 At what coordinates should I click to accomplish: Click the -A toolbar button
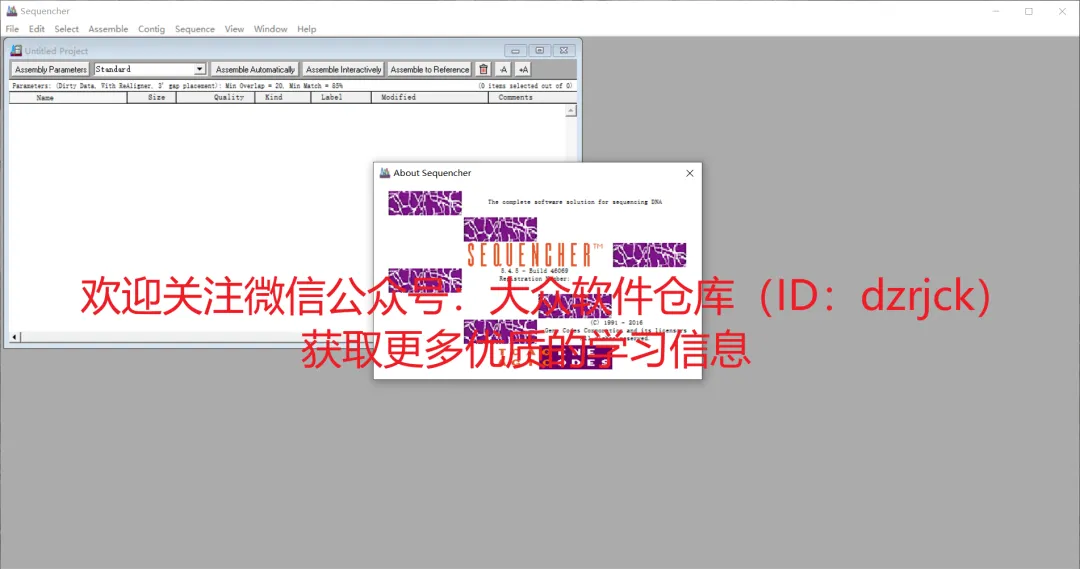click(503, 70)
